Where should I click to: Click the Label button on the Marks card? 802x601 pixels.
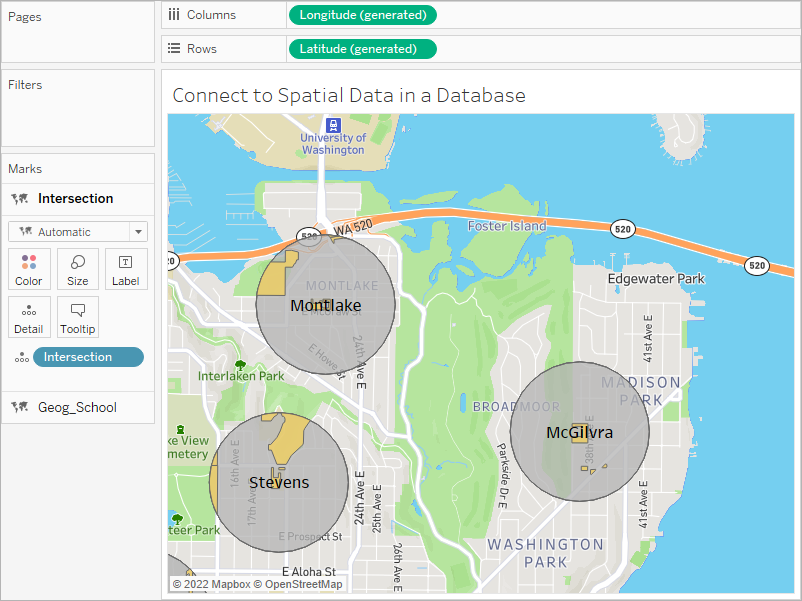coord(125,269)
